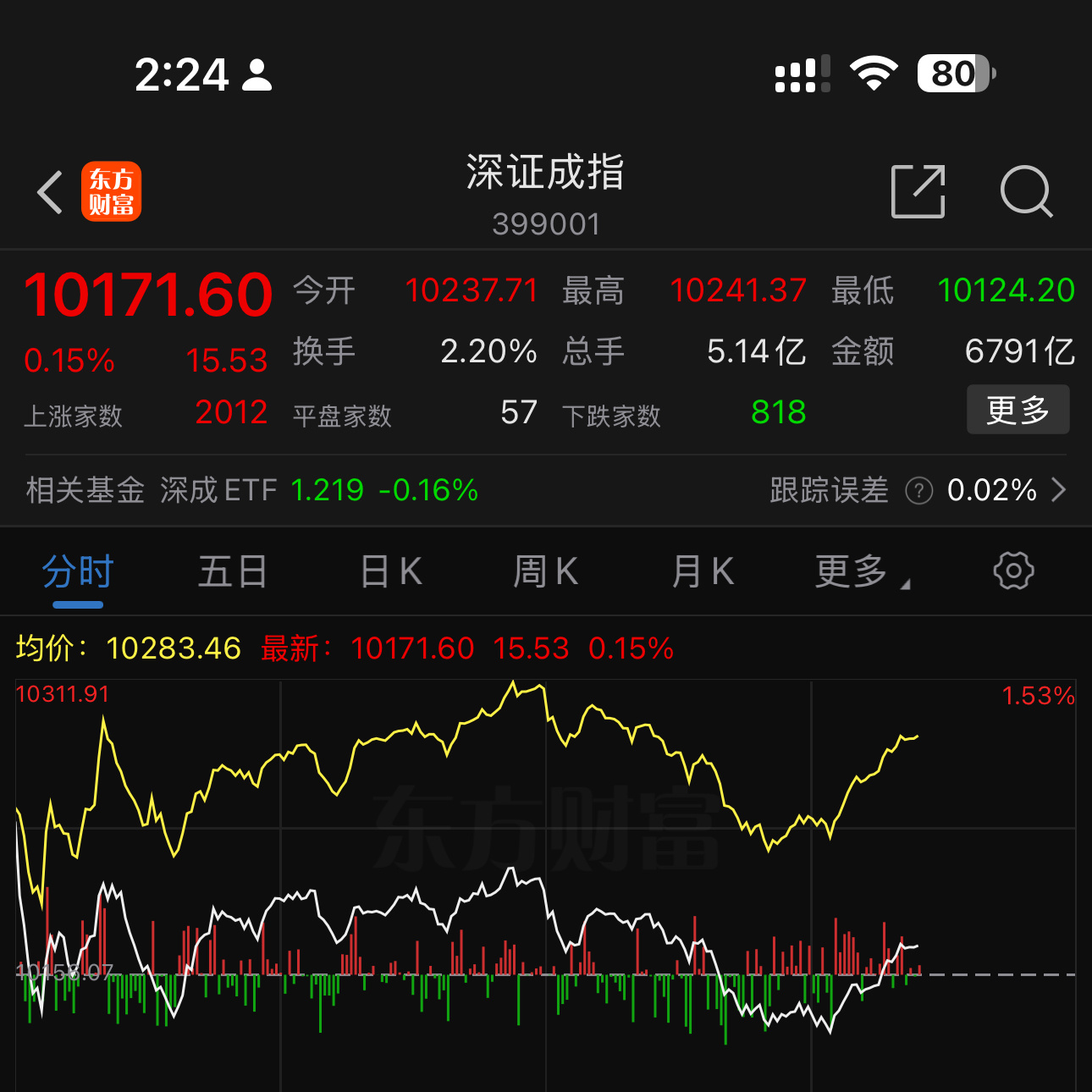The height and width of the screenshot is (1092, 1092).
Task: Tap the back arrow icon
Action: pos(51,192)
